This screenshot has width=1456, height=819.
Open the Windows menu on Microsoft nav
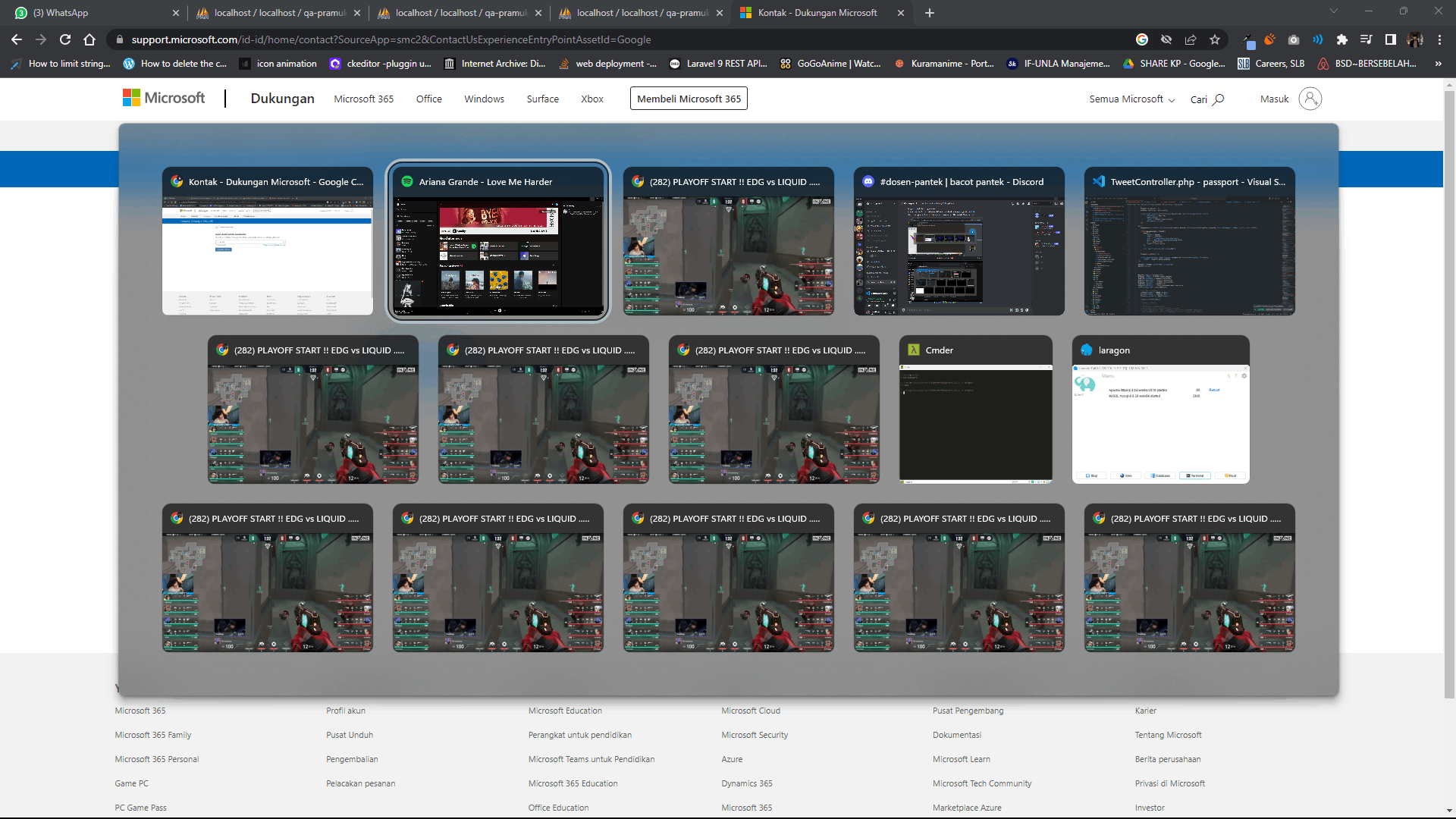coord(484,99)
